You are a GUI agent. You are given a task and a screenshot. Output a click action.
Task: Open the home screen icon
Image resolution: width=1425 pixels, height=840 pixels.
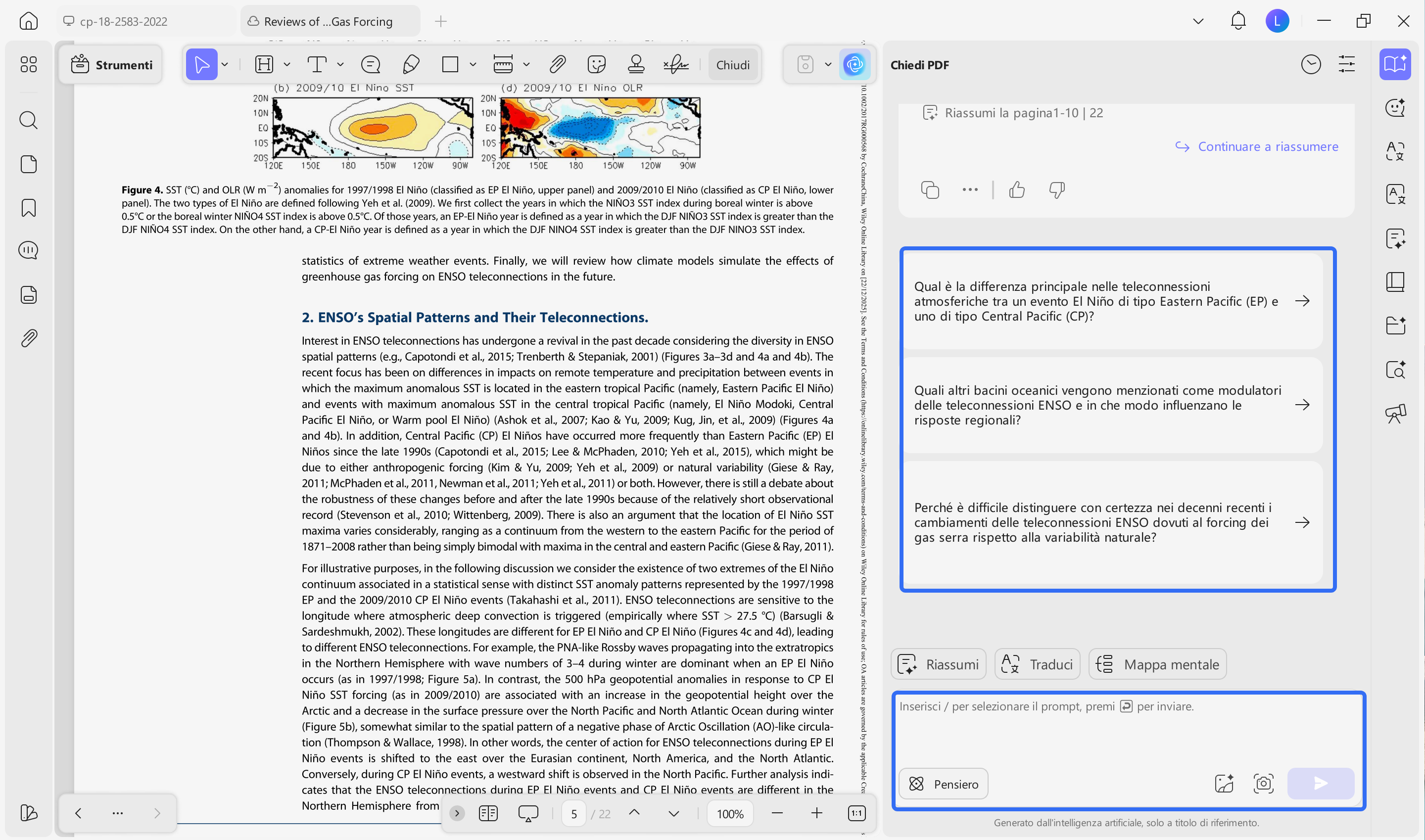click(28, 21)
